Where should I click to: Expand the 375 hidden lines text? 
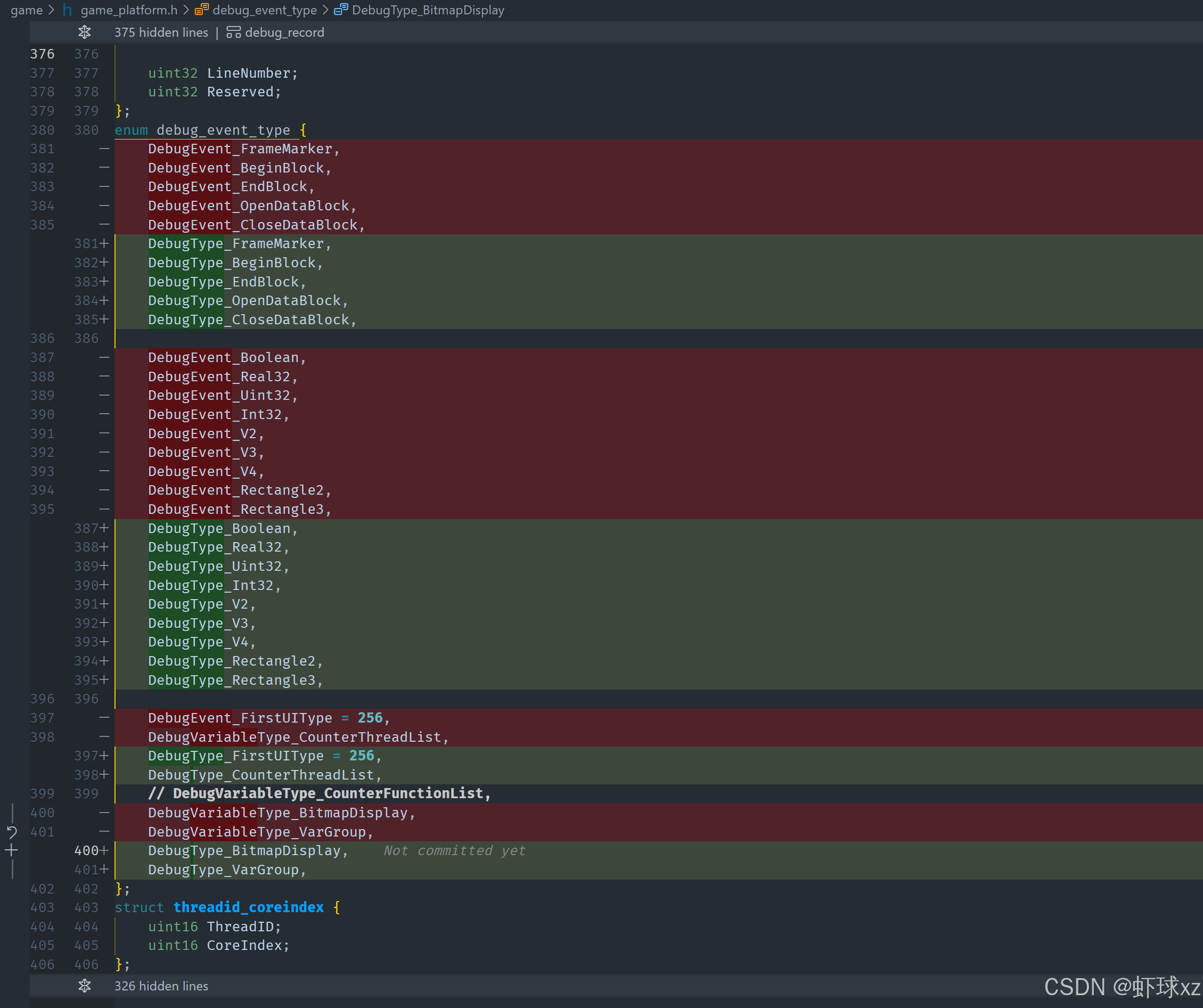pos(161,32)
